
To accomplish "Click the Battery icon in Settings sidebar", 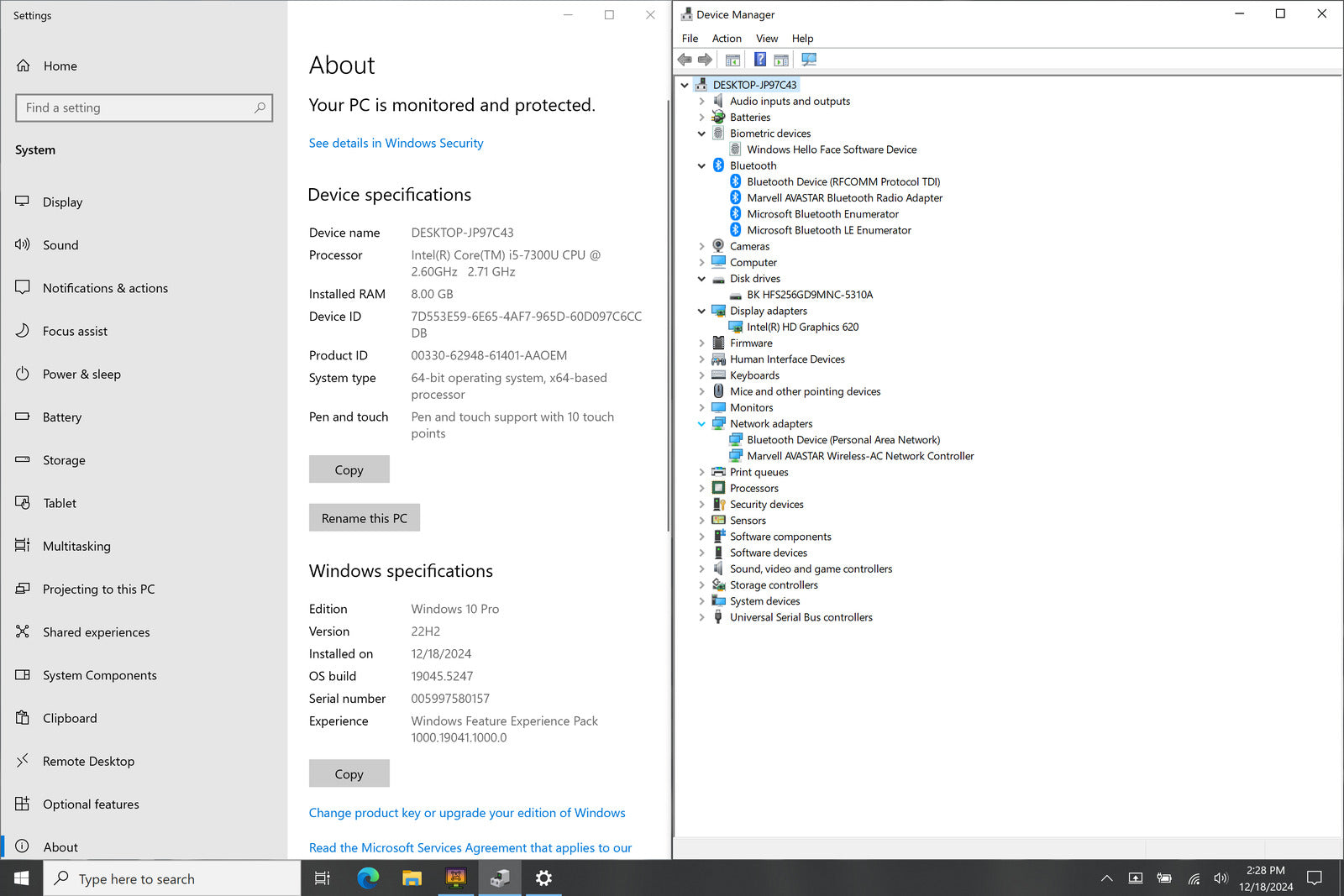I will click(23, 417).
